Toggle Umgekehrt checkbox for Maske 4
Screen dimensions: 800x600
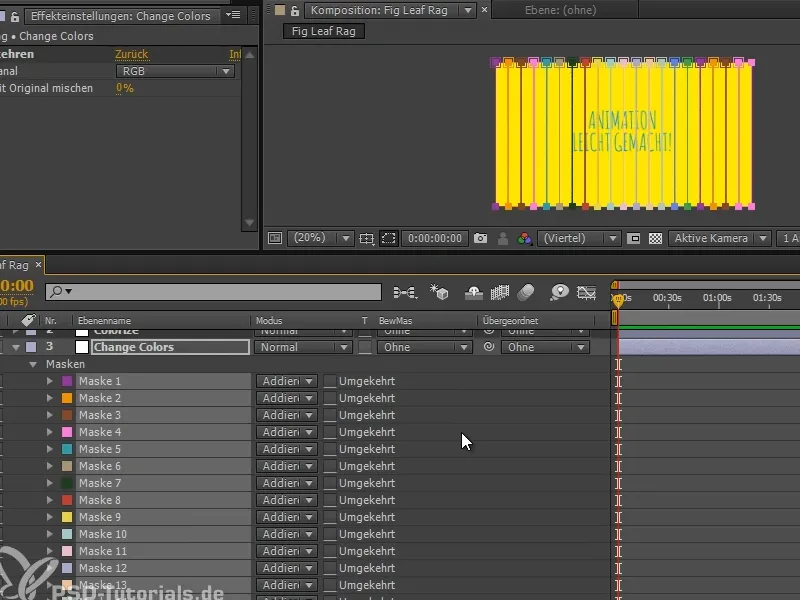click(x=330, y=432)
